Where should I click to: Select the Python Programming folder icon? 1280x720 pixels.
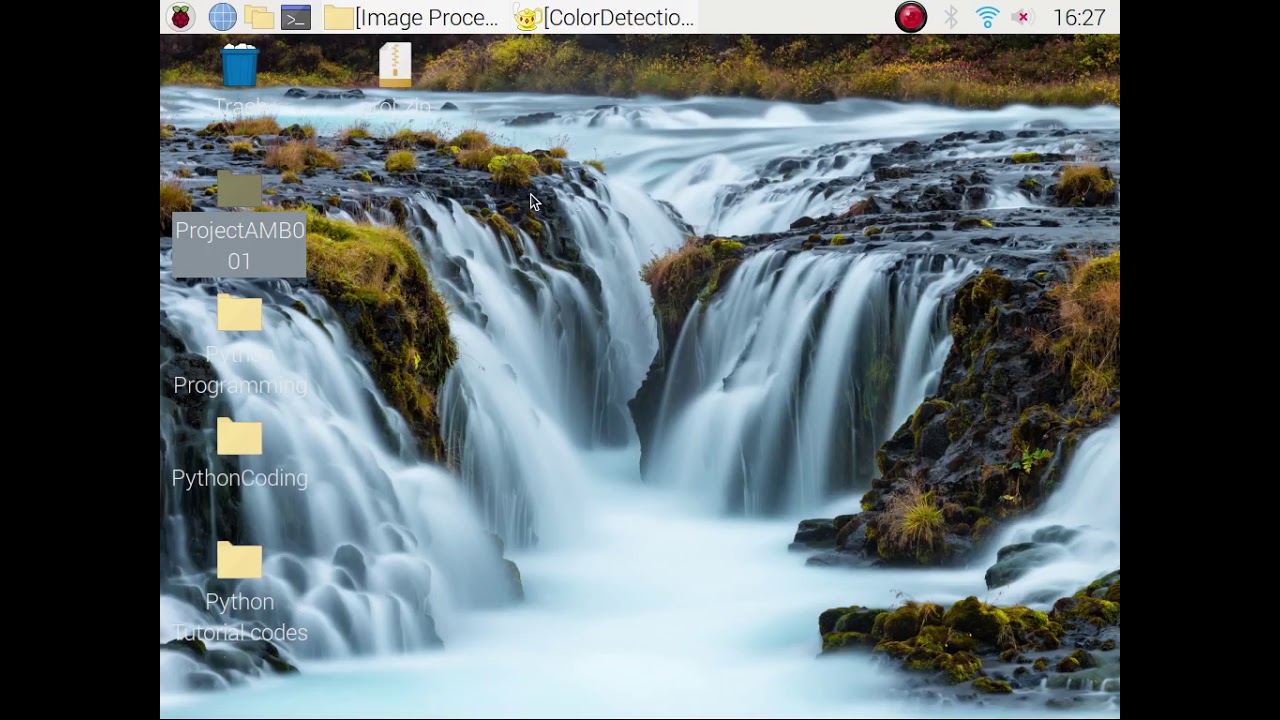click(240, 313)
